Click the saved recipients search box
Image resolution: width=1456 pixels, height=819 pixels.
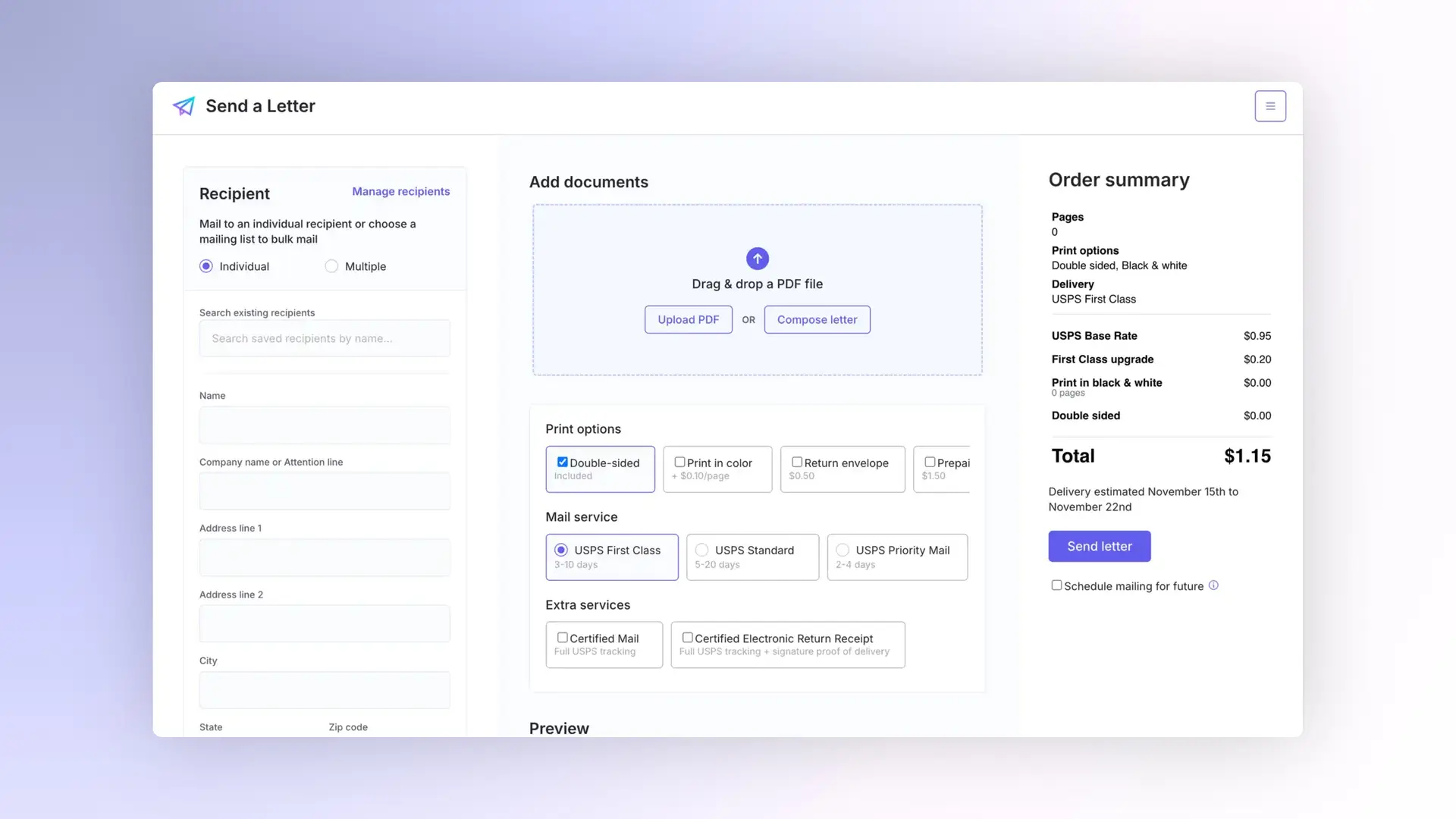click(324, 338)
